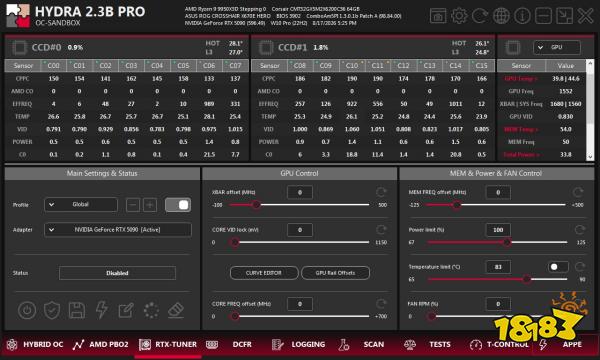The image size is (600, 360).
Task: Toggle the Temperature limit switch
Action: point(558,267)
